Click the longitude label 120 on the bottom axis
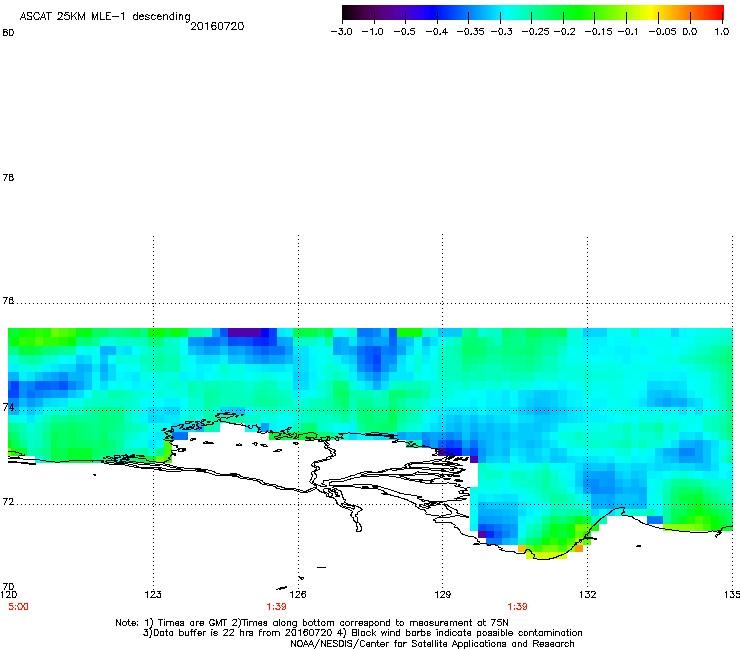Image resolution: width=740 pixels, height=650 pixels. 8,595
